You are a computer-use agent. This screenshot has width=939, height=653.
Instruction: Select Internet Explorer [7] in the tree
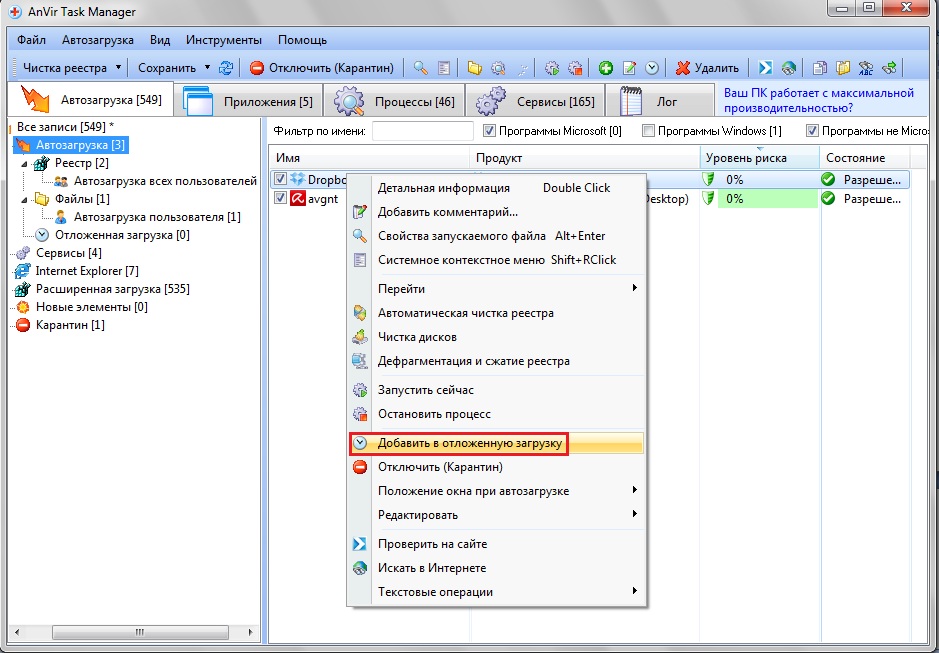87,271
